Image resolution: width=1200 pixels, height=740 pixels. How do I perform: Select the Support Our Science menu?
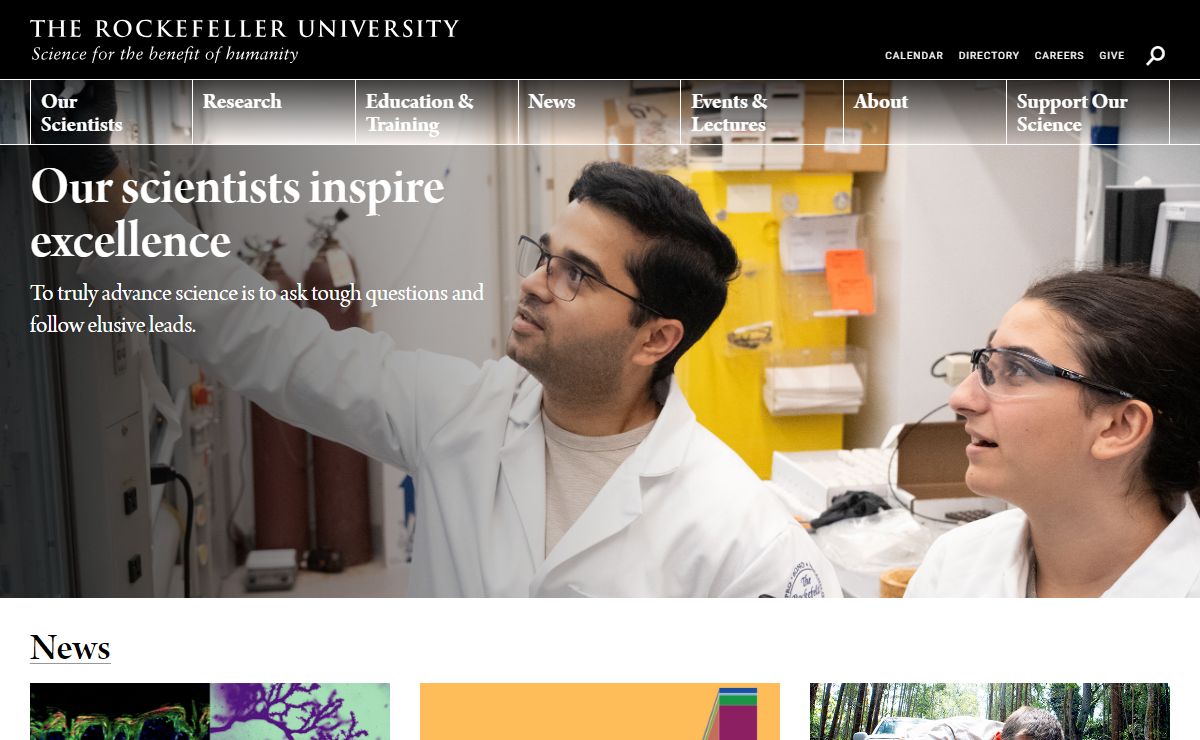point(1088,112)
